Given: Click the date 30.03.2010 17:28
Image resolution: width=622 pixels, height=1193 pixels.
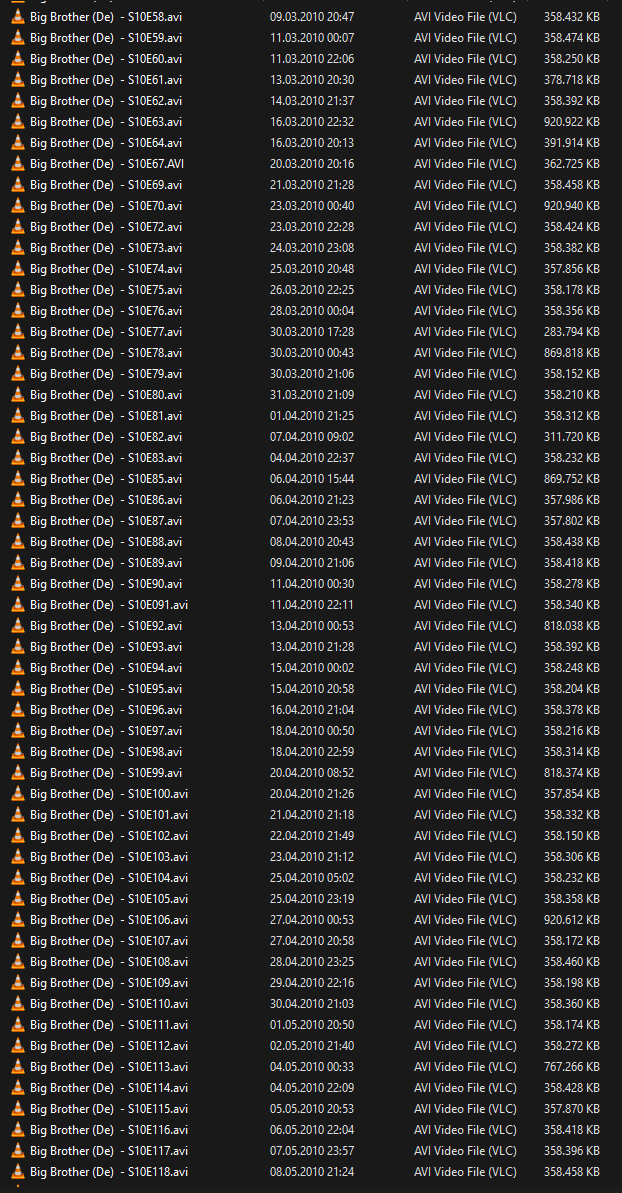Looking at the screenshot, I should [312, 332].
